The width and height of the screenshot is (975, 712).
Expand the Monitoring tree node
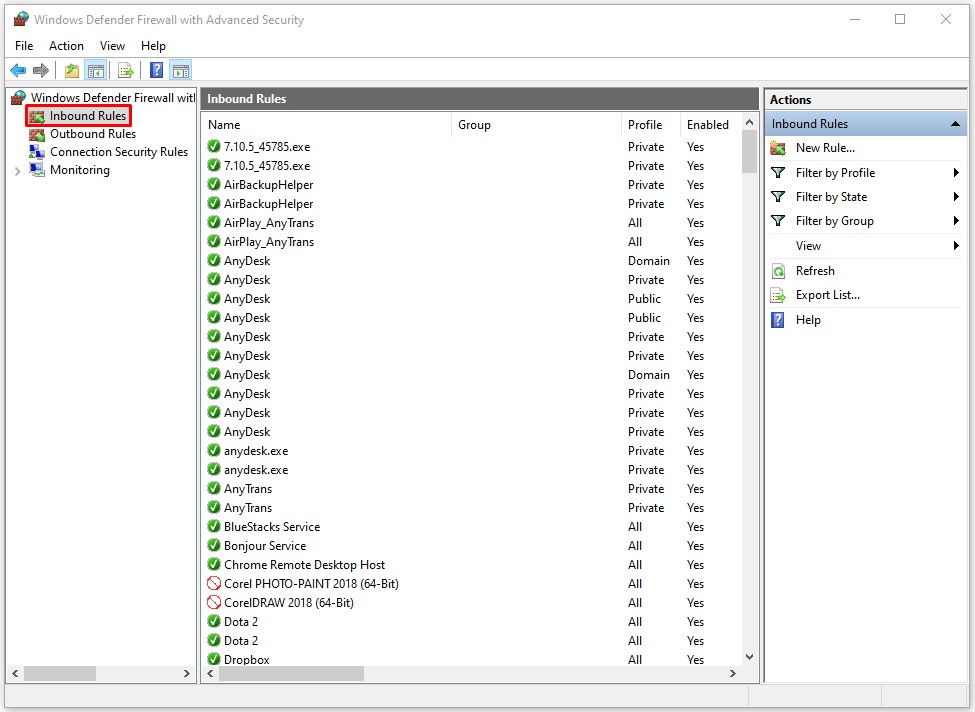point(17,171)
